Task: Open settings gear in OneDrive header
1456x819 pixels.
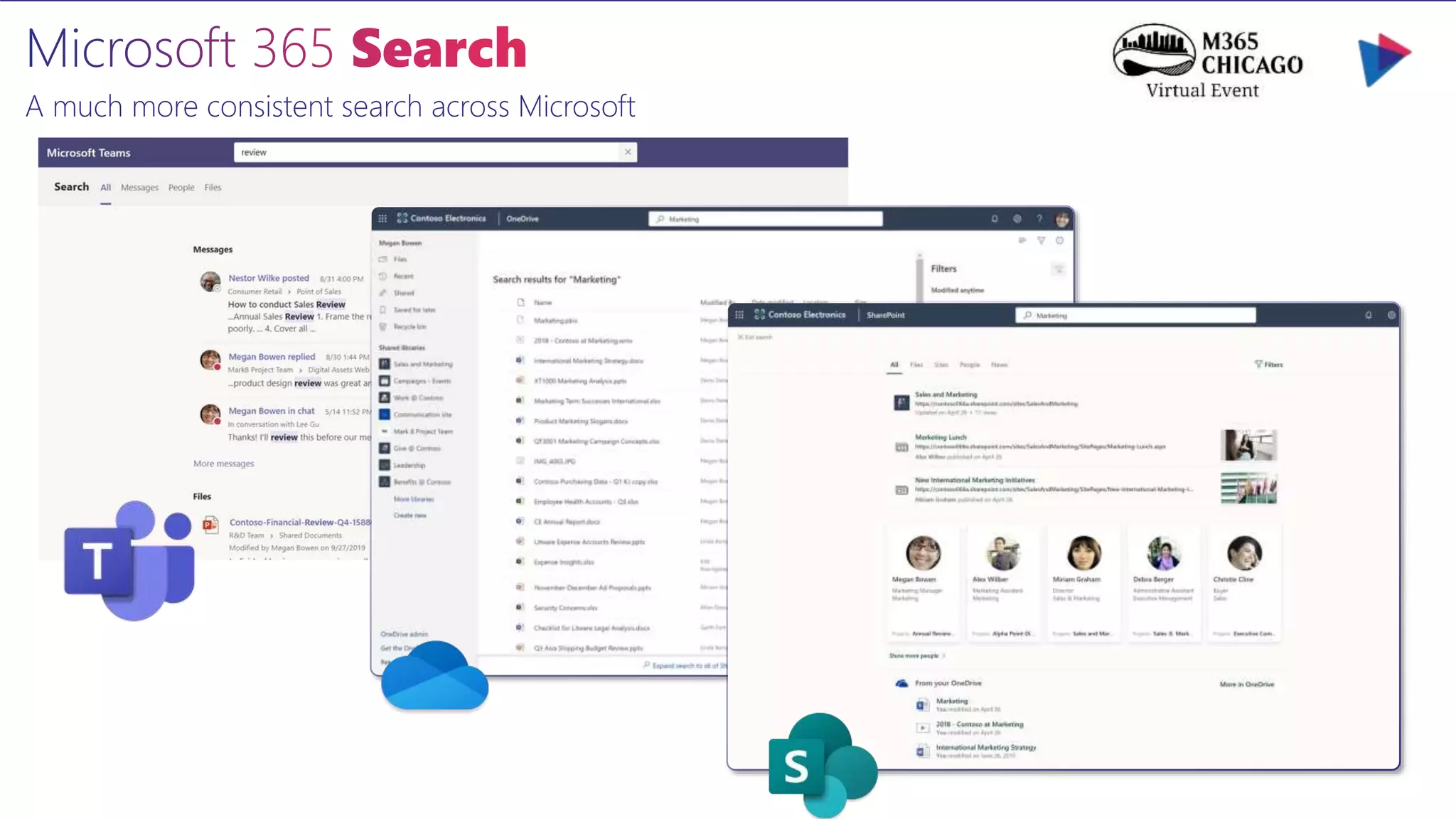Action: point(1017,219)
